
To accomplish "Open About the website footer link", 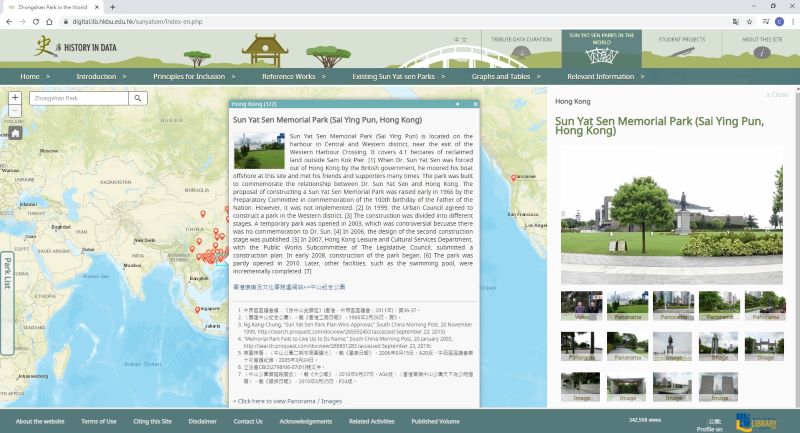I will coord(40,422).
